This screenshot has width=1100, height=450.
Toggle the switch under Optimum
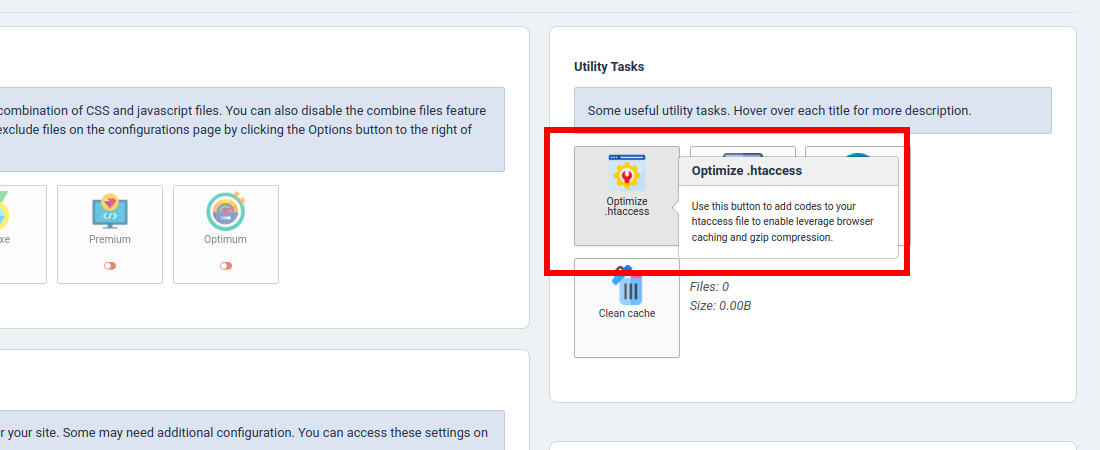[225, 266]
